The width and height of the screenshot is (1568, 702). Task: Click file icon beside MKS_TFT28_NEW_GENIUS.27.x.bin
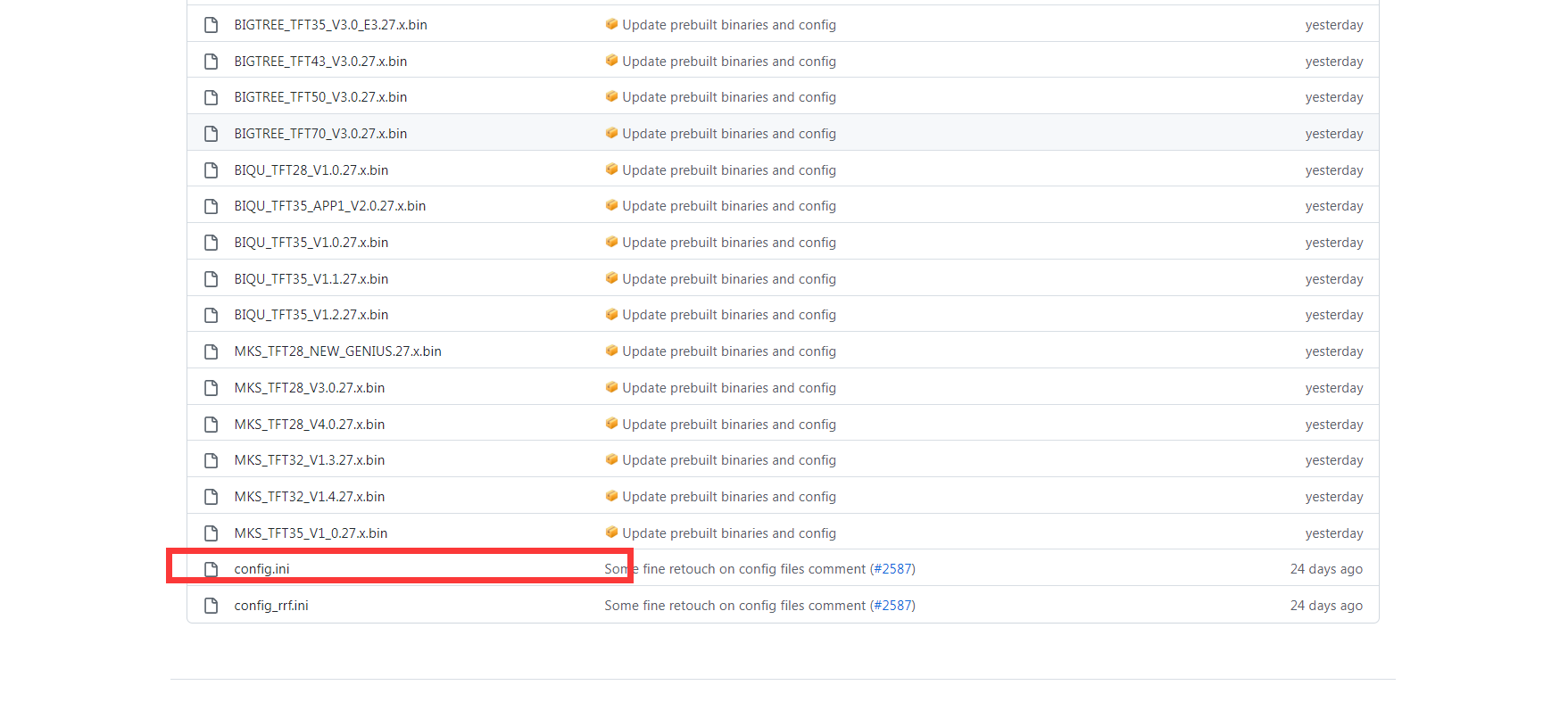click(212, 351)
